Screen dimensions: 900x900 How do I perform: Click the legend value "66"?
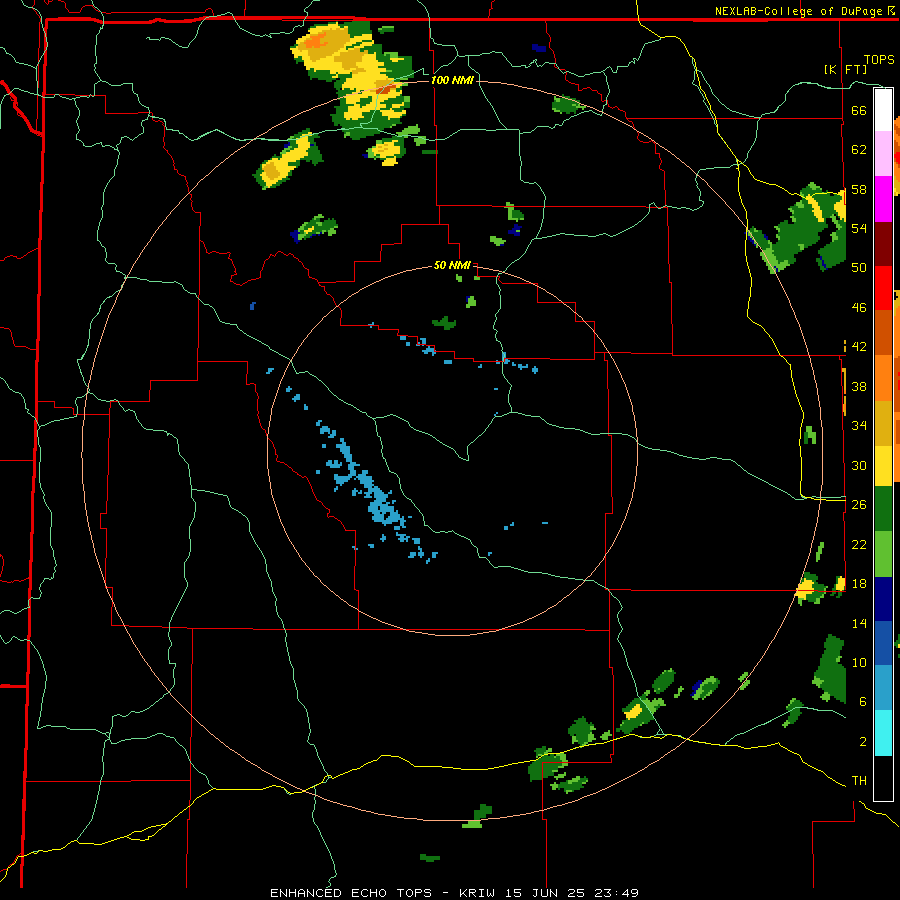[859, 110]
